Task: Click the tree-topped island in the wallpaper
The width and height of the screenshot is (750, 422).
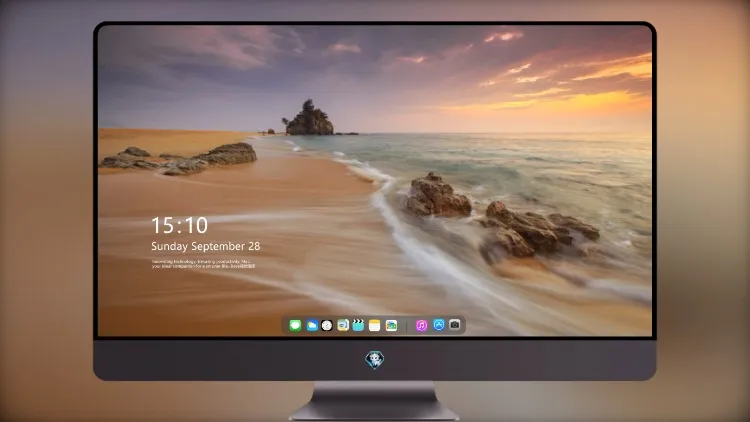Action: (x=309, y=118)
